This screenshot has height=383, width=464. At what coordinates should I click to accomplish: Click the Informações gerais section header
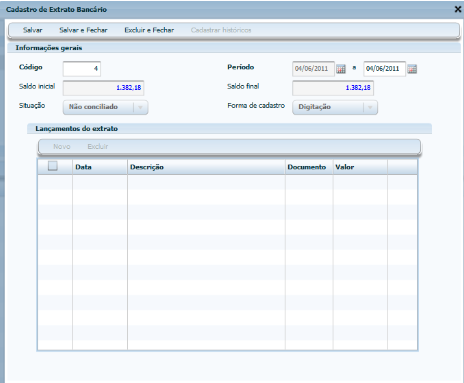[234, 48]
